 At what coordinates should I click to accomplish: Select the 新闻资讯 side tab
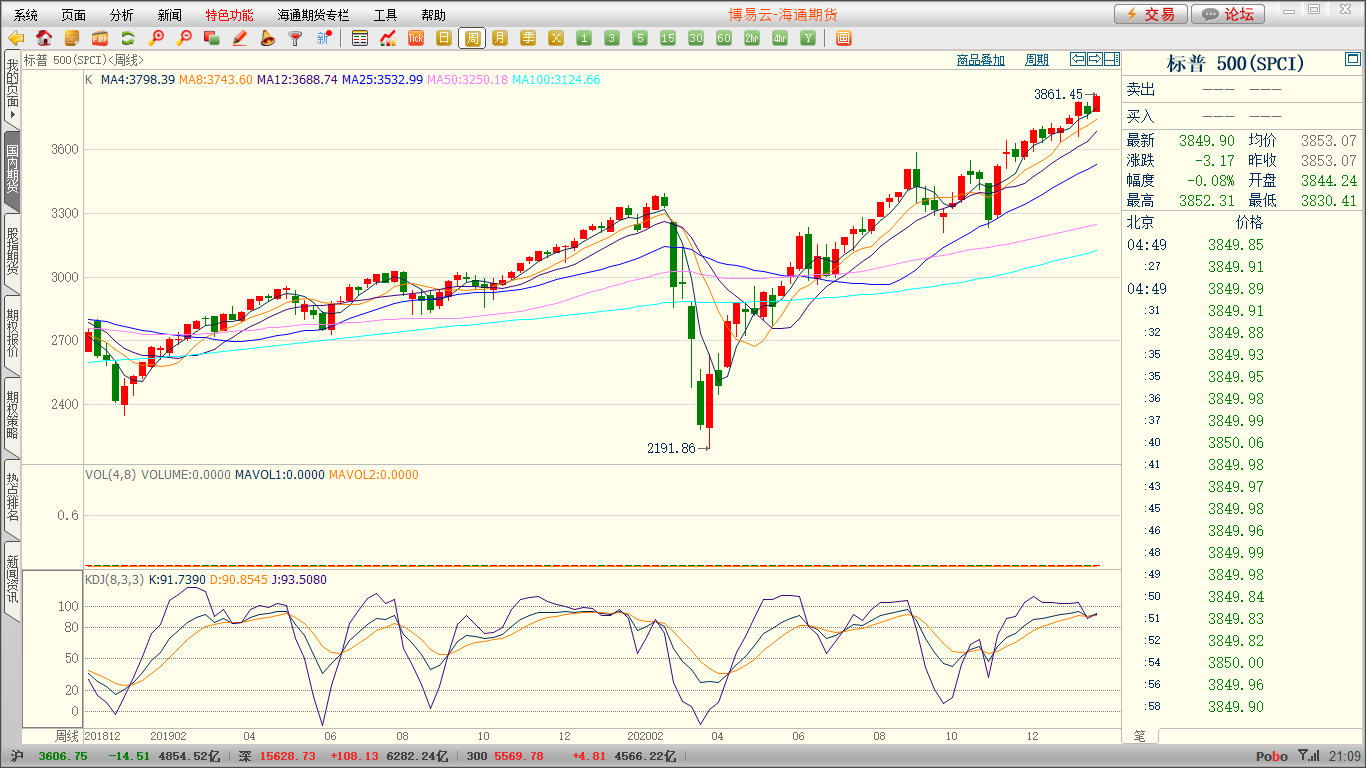(12, 580)
